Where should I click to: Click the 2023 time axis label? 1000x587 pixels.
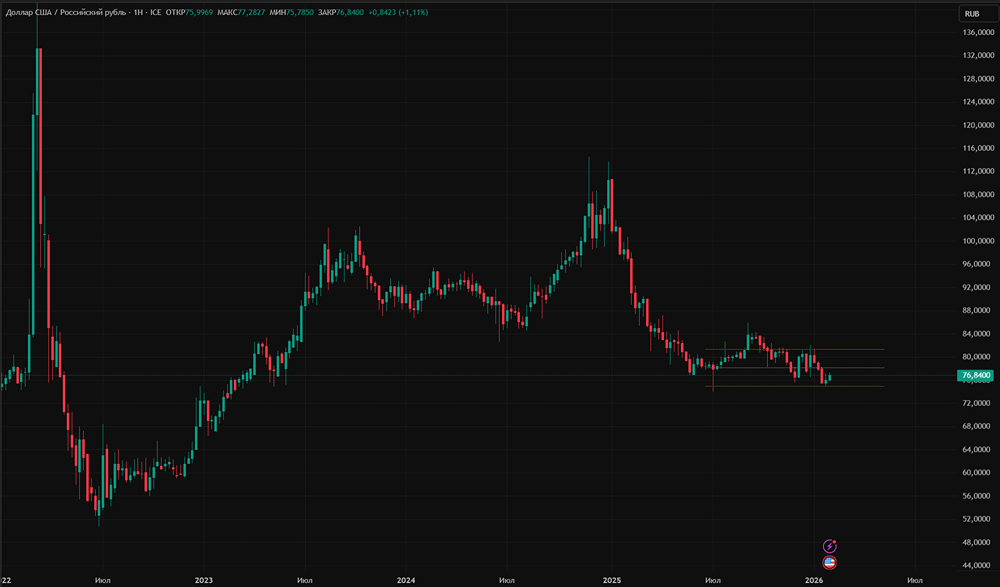203,580
